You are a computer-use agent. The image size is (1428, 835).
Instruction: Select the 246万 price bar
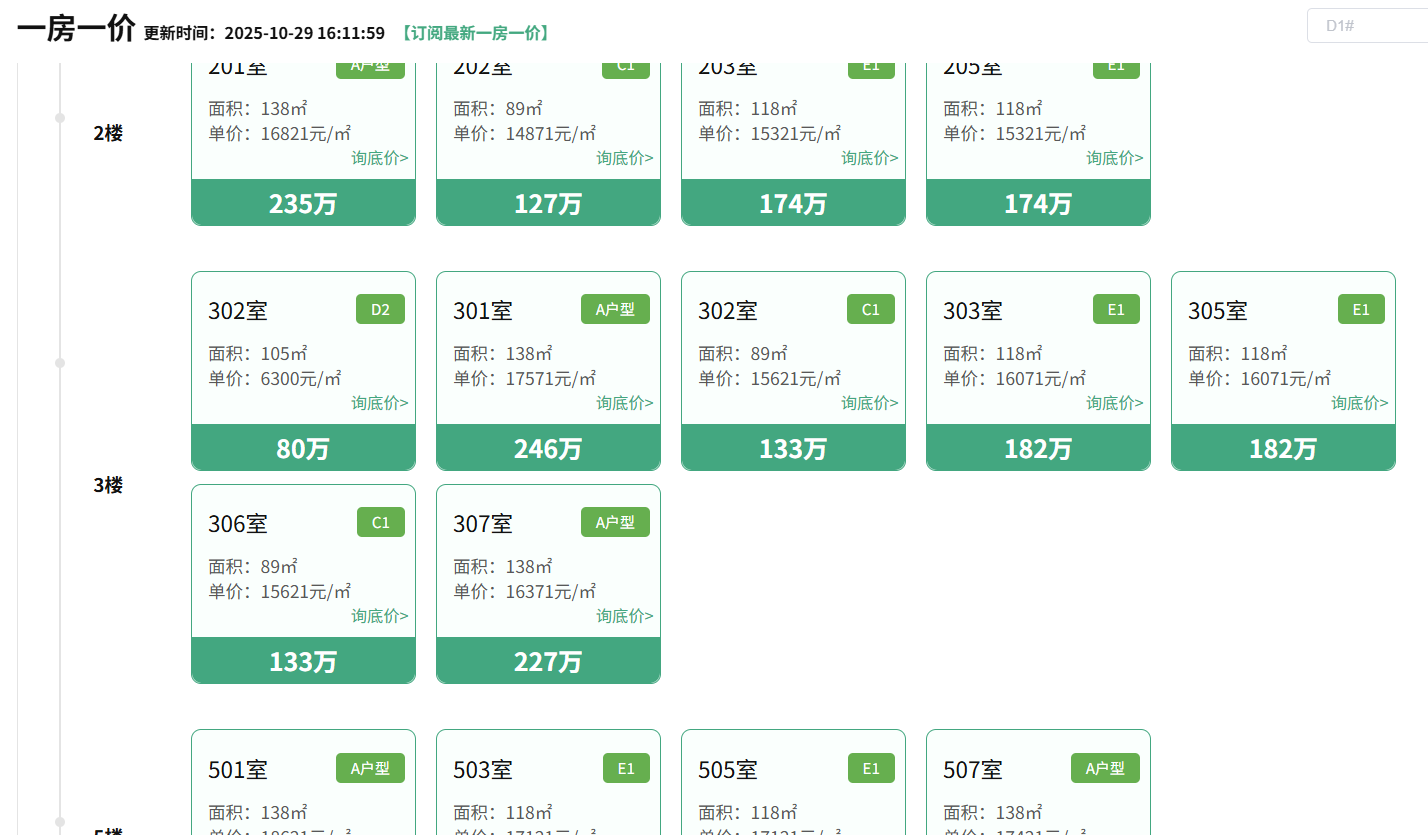point(548,448)
